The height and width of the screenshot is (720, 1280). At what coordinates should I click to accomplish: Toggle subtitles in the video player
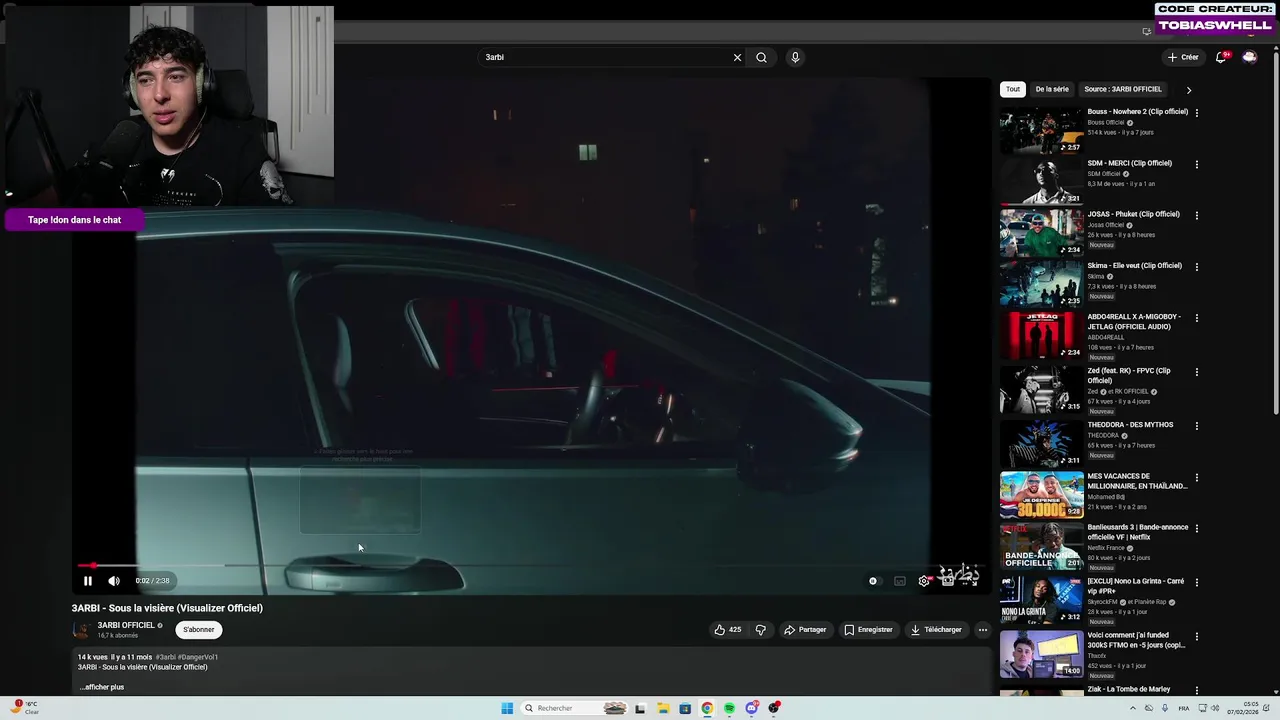pos(900,581)
